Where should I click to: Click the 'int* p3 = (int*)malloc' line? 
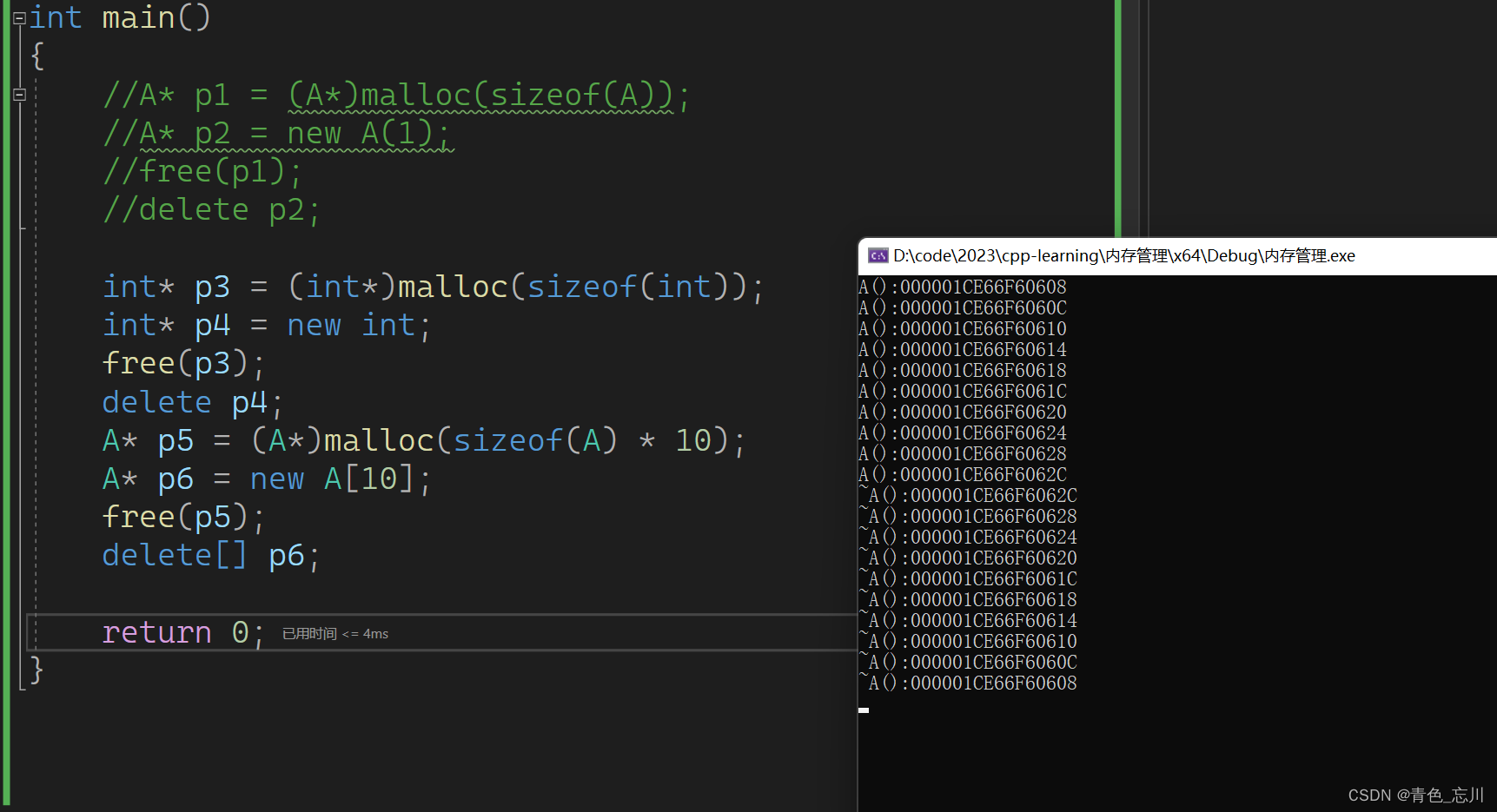coord(433,287)
